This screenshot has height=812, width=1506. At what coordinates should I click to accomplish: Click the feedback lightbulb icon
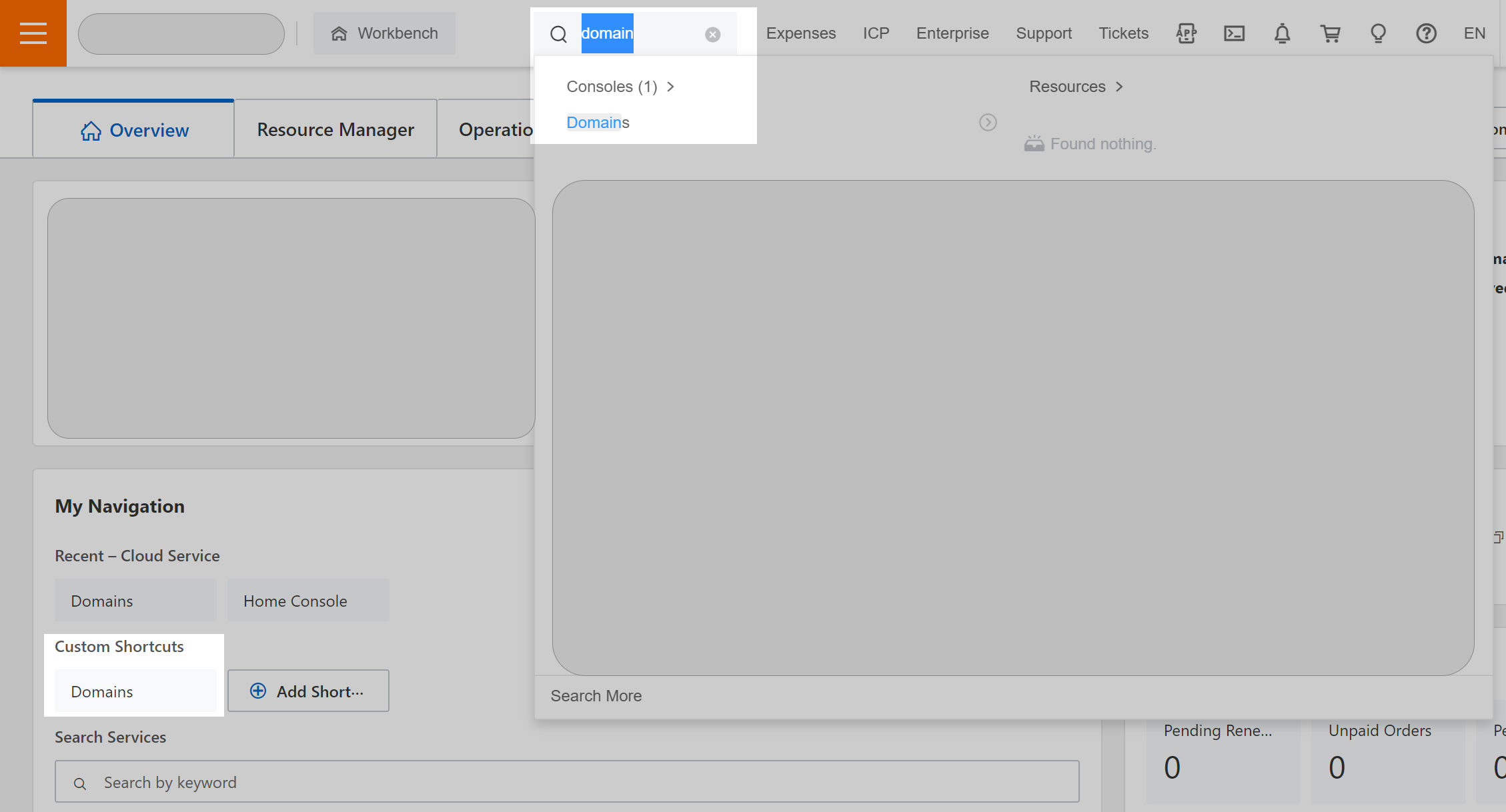(1378, 33)
